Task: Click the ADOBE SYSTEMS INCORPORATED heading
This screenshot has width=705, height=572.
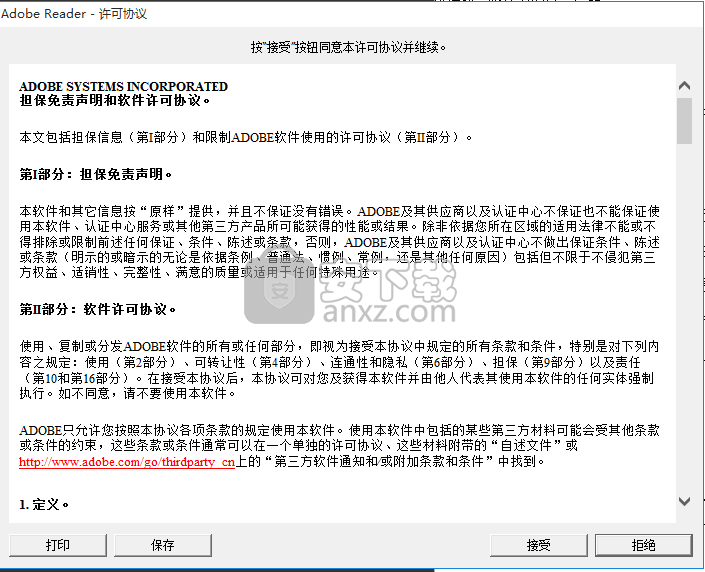Action: 124,86
